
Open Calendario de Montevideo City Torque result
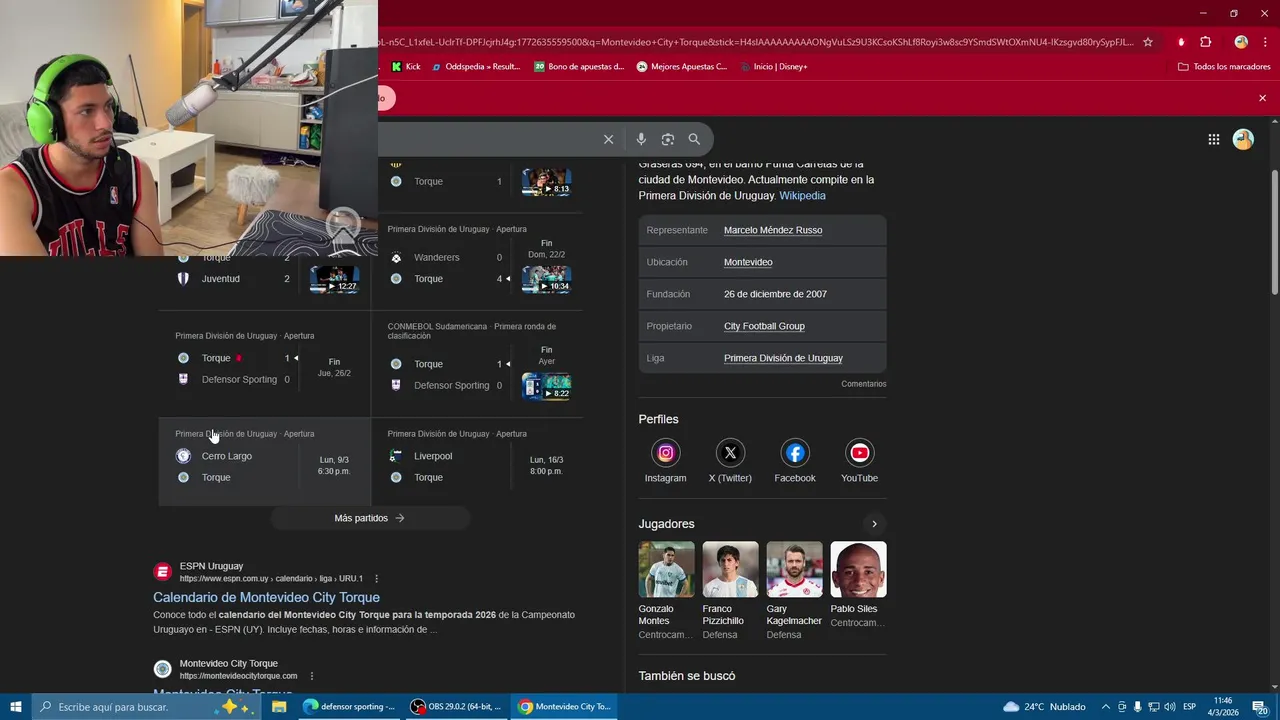pos(266,597)
